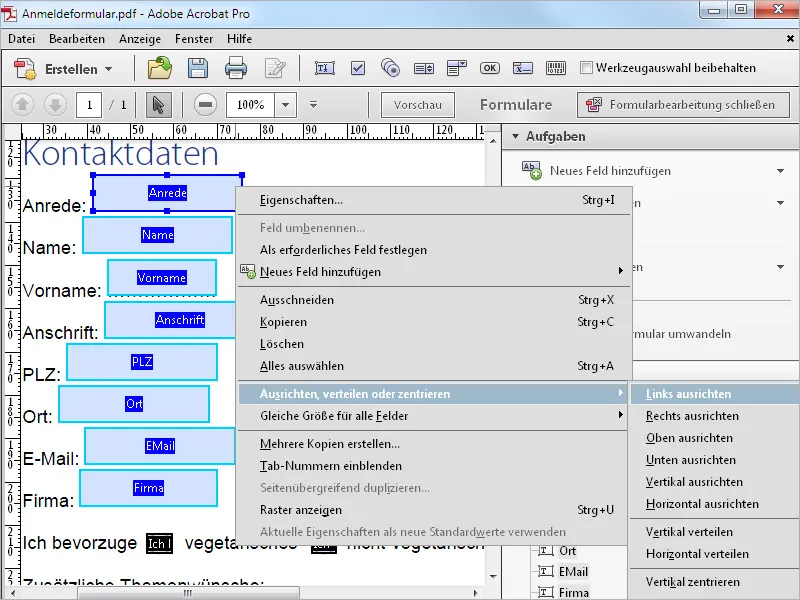Print the document using the printer icon
This screenshot has width=800, height=600.
[236, 68]
